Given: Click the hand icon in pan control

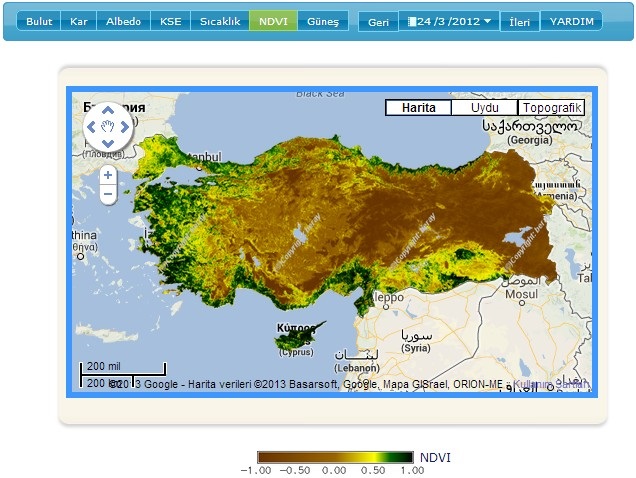Looking at the screenshot, I should 108,127.
